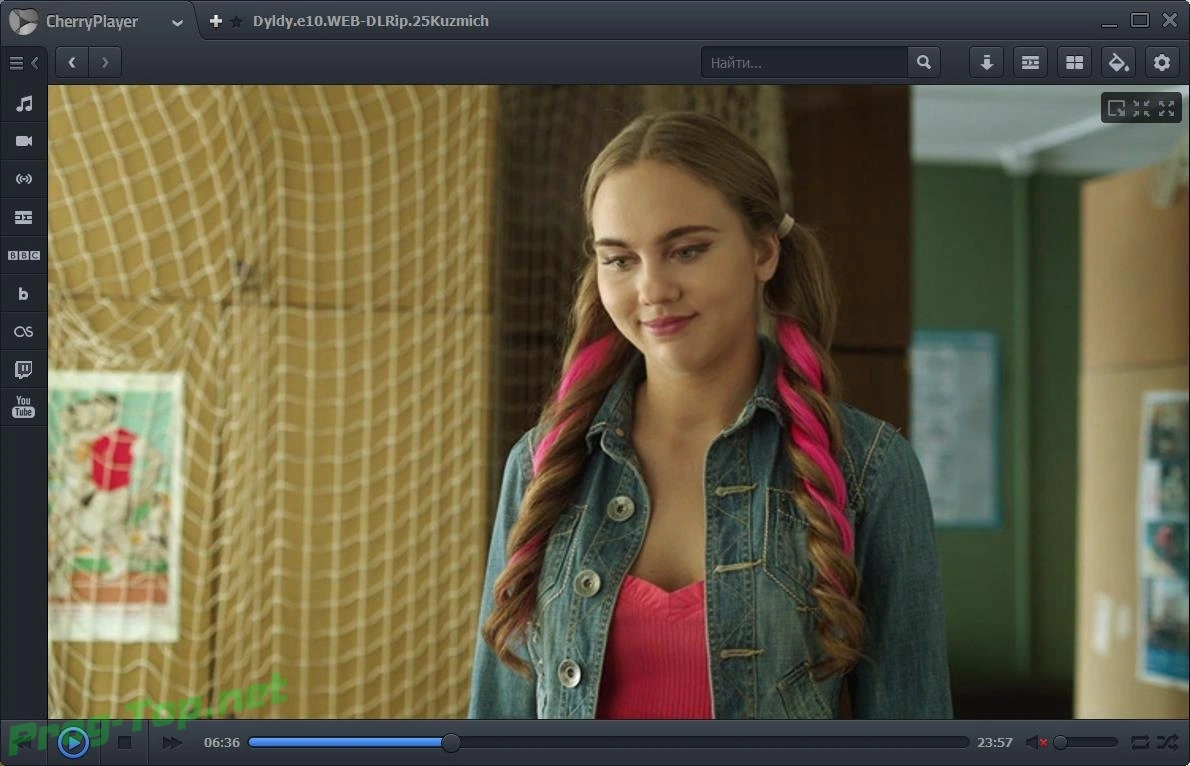Open the Radio broadcast section
This screenshot has width=1190, height=766.
coord(24,179)
